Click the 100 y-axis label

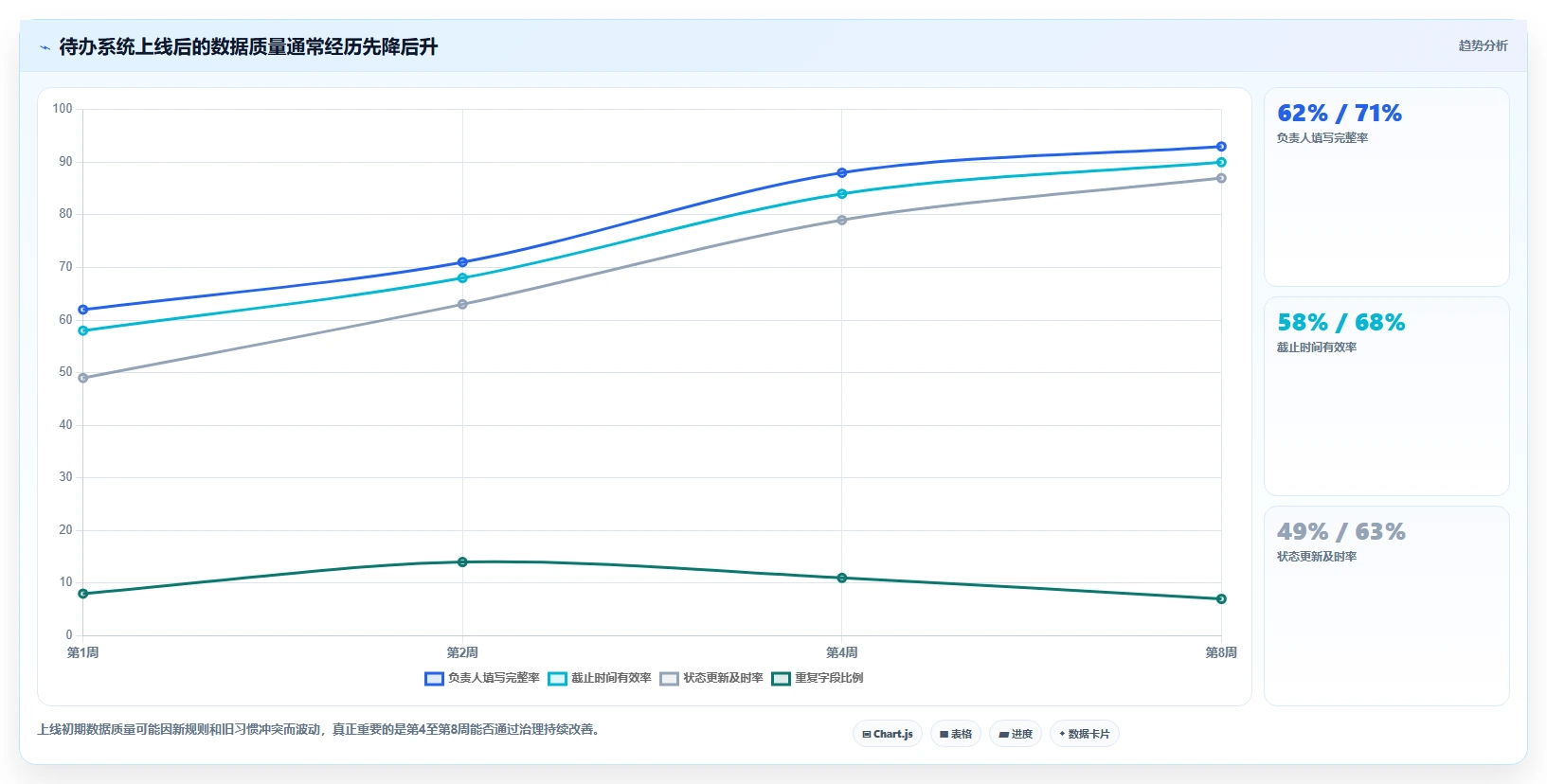[x=63, y=109]
